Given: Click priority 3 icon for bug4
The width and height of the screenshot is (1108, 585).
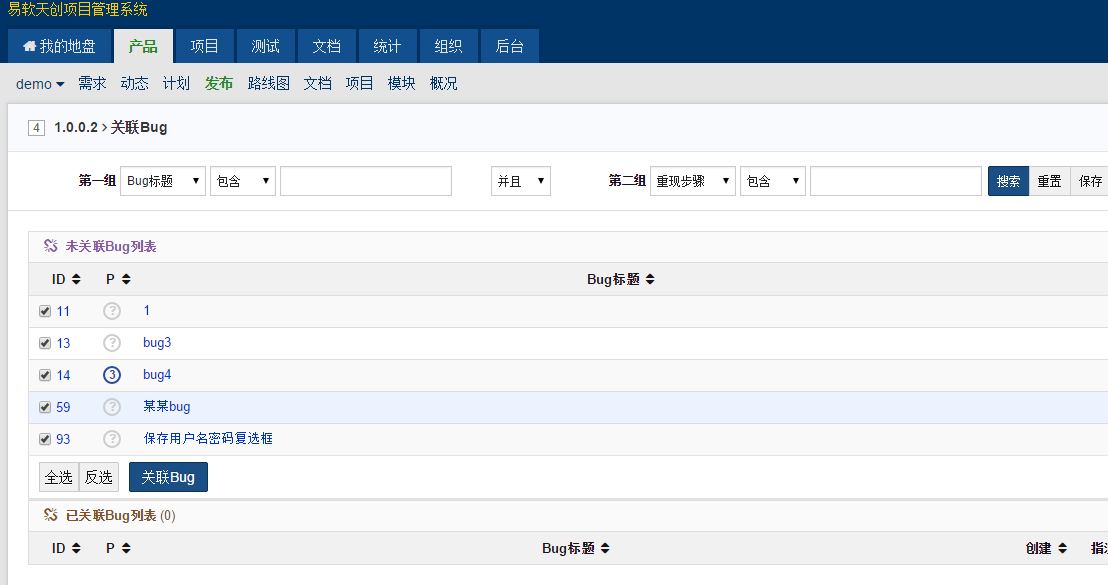Looking at the screenshot, I should [x=112, y=375].
